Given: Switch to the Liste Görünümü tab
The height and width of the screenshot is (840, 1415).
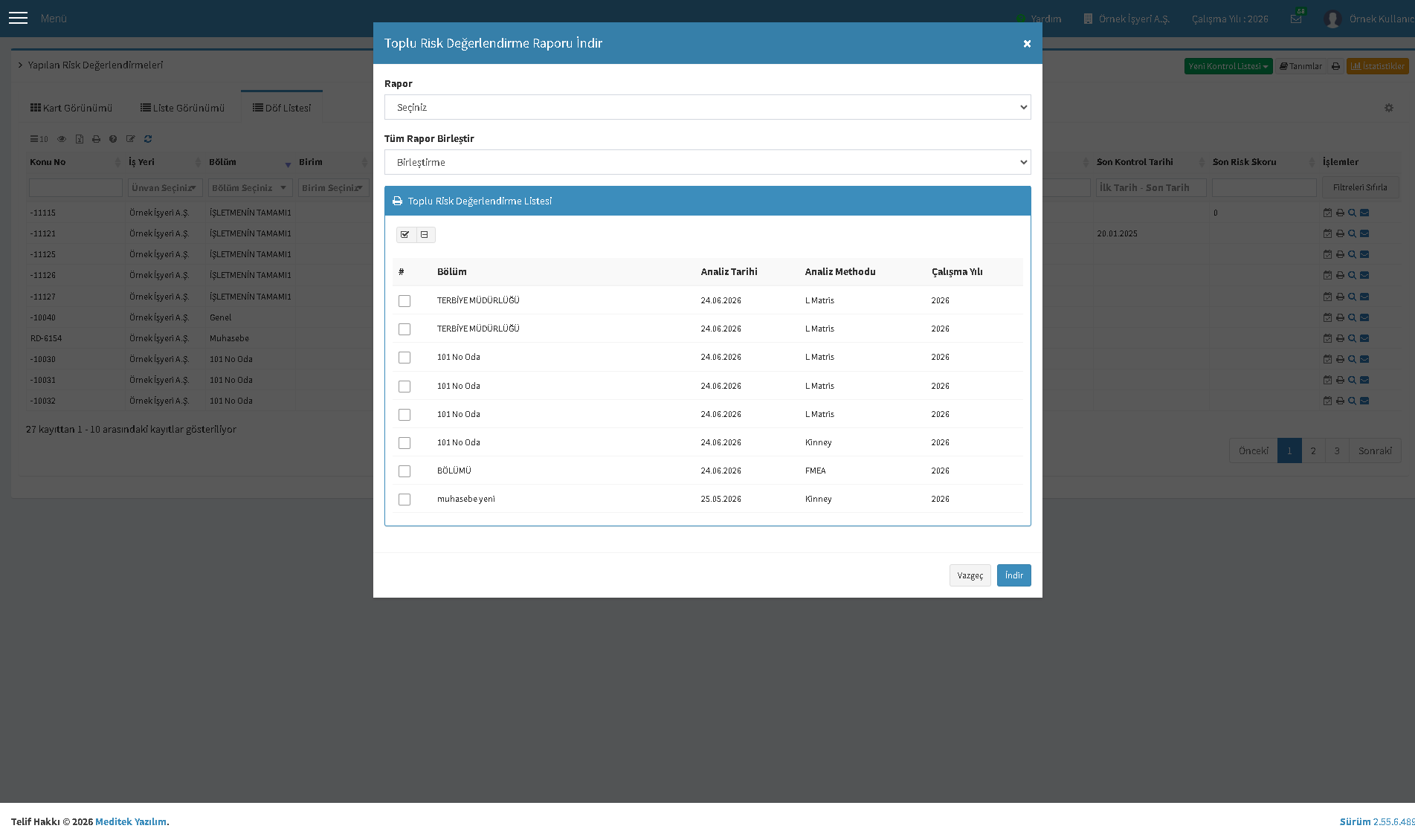Looking at the screenshot, I should (x=182, y=108).
